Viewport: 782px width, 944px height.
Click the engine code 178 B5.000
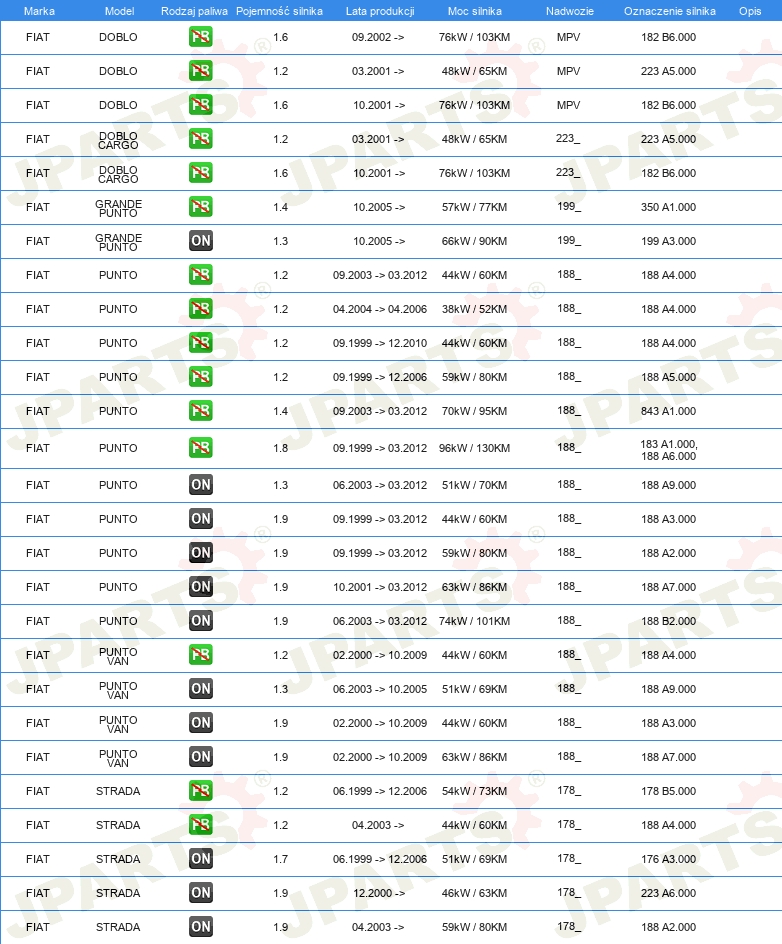coord(668,791)
